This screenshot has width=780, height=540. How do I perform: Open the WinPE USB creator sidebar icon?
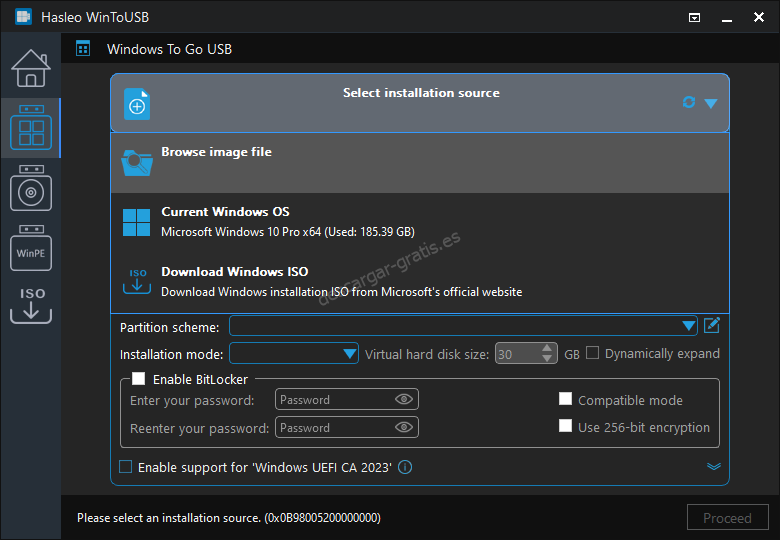[31, 248]
